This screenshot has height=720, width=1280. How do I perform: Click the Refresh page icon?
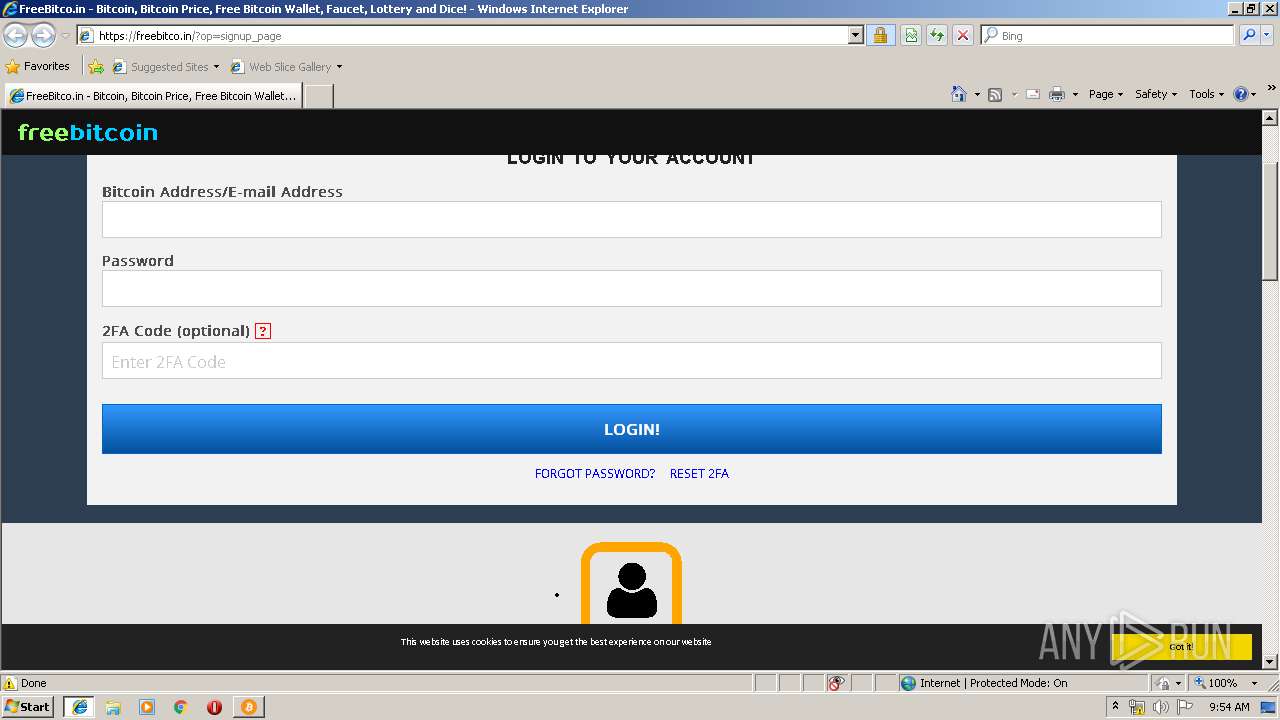coord(937,35)
